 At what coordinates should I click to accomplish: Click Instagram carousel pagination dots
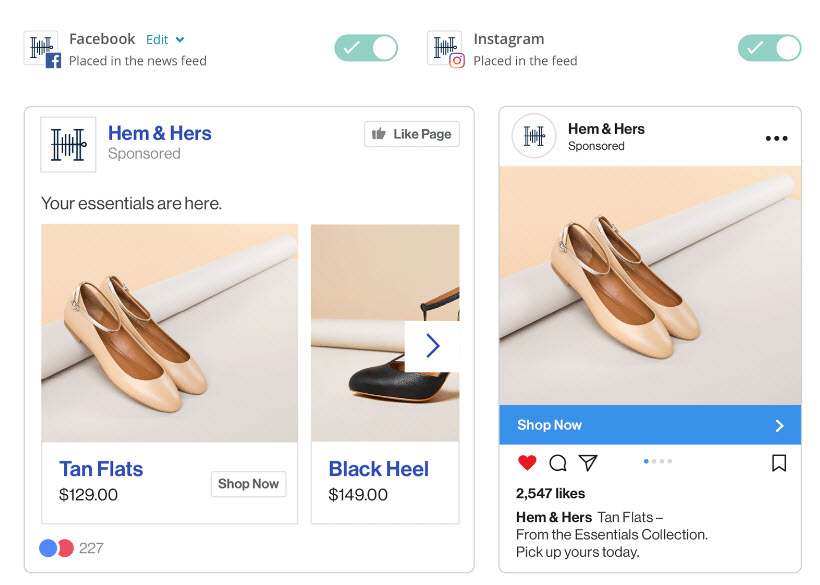click(658, 462)
